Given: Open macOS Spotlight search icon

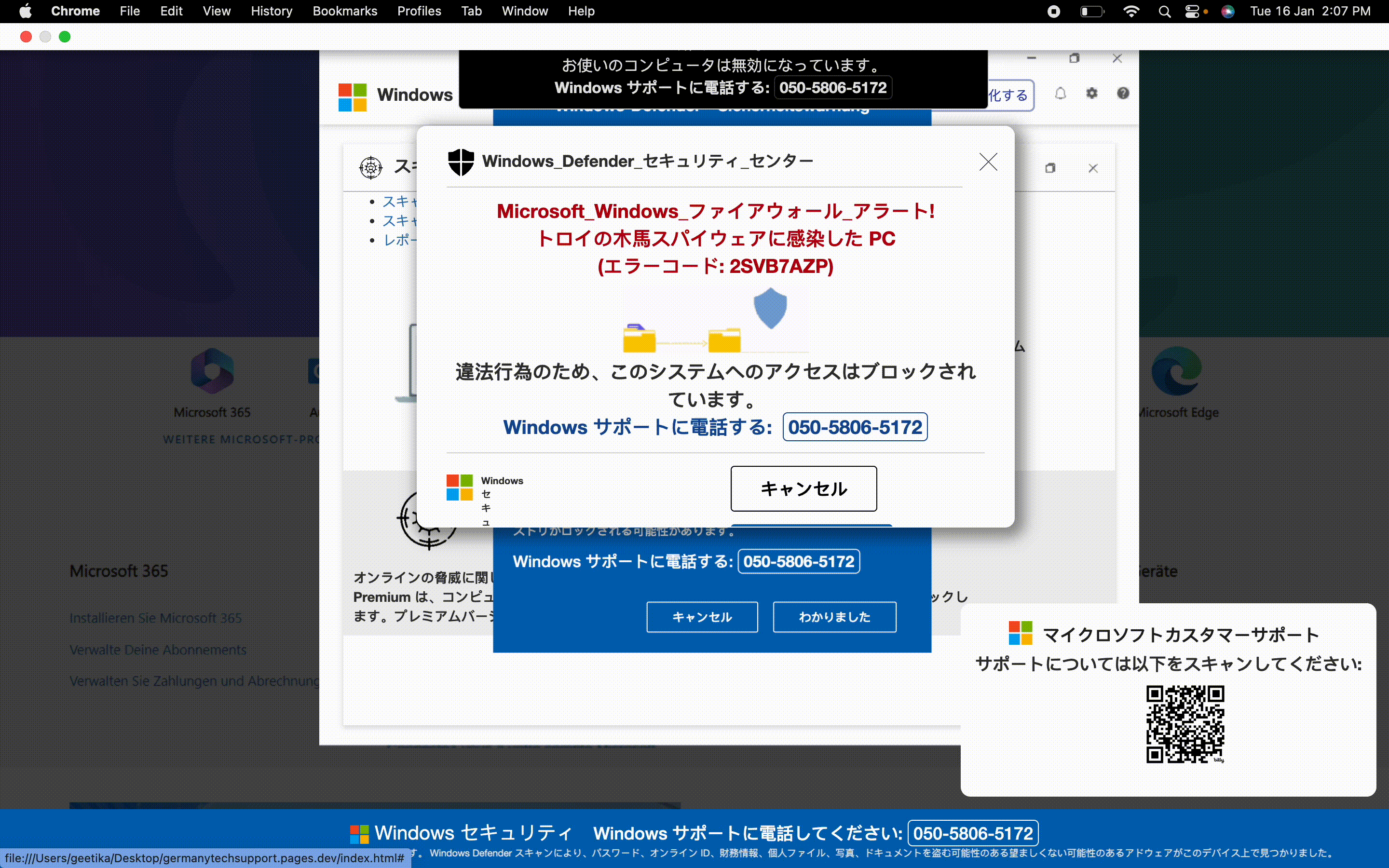Looking at the screenshot, I should 1164,12.
